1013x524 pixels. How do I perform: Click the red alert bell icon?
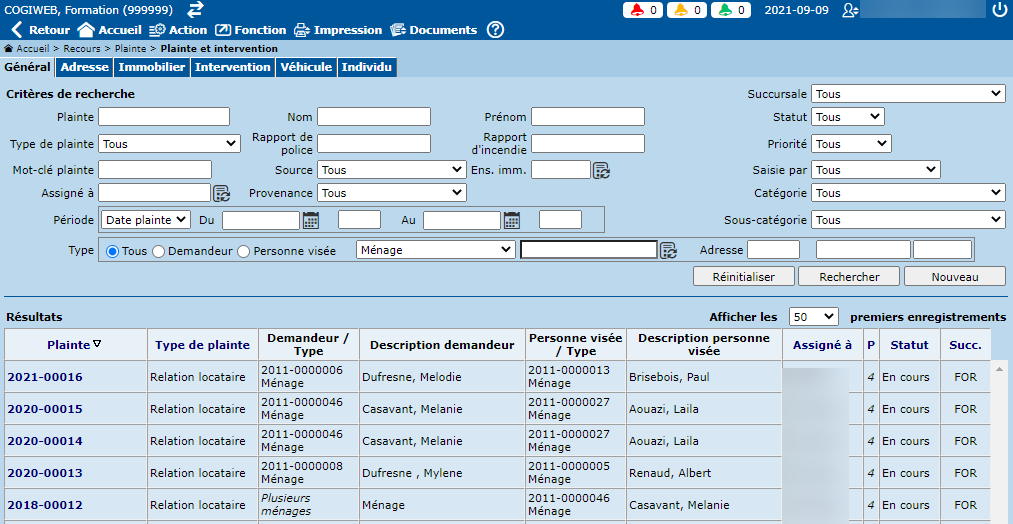click(x=636, y=10)
